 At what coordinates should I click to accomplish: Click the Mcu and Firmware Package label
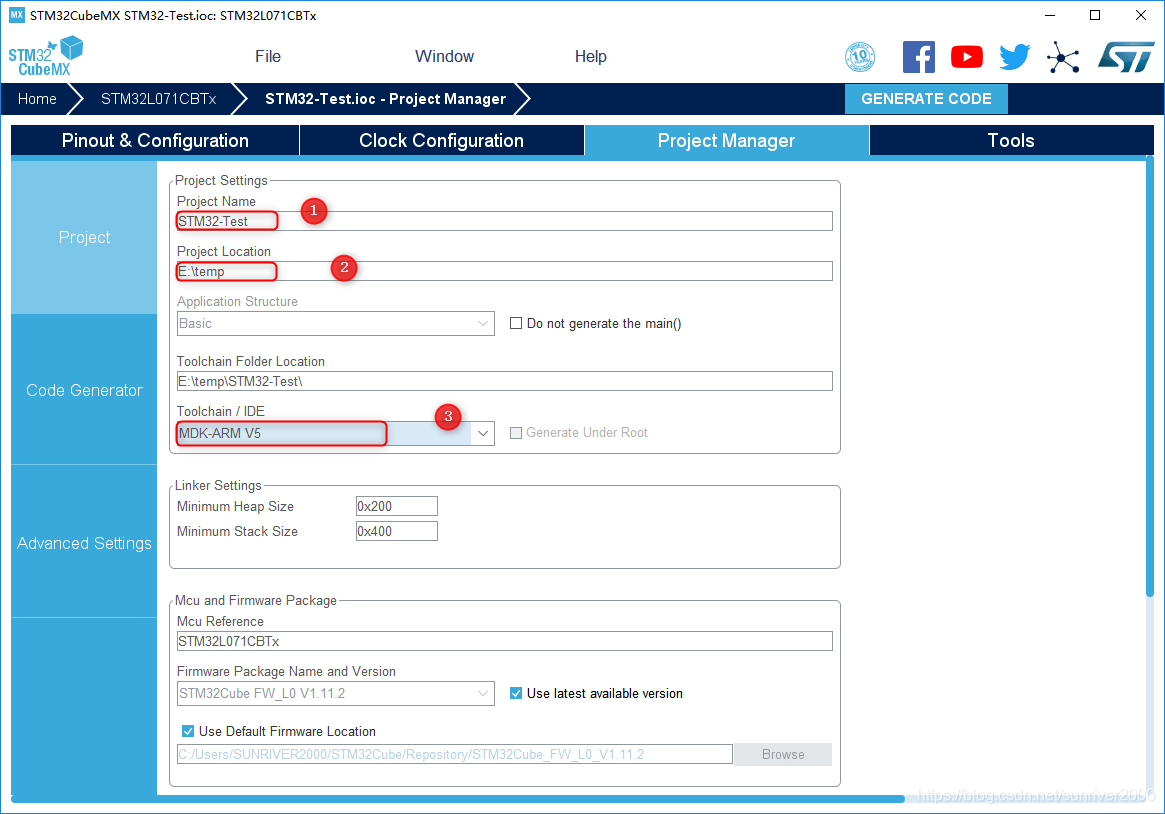(256, 600)
